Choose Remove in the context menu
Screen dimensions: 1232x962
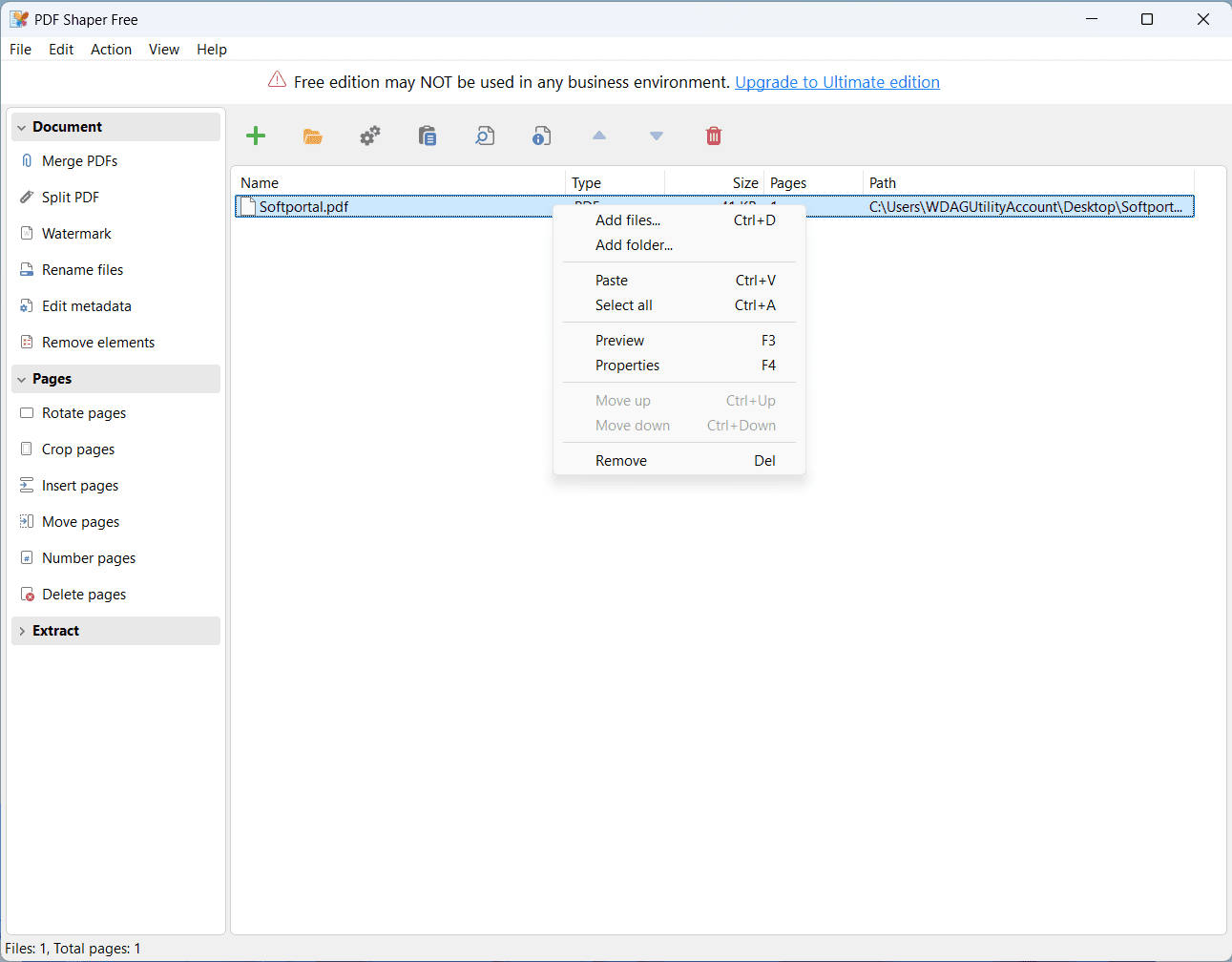[679, 461]
